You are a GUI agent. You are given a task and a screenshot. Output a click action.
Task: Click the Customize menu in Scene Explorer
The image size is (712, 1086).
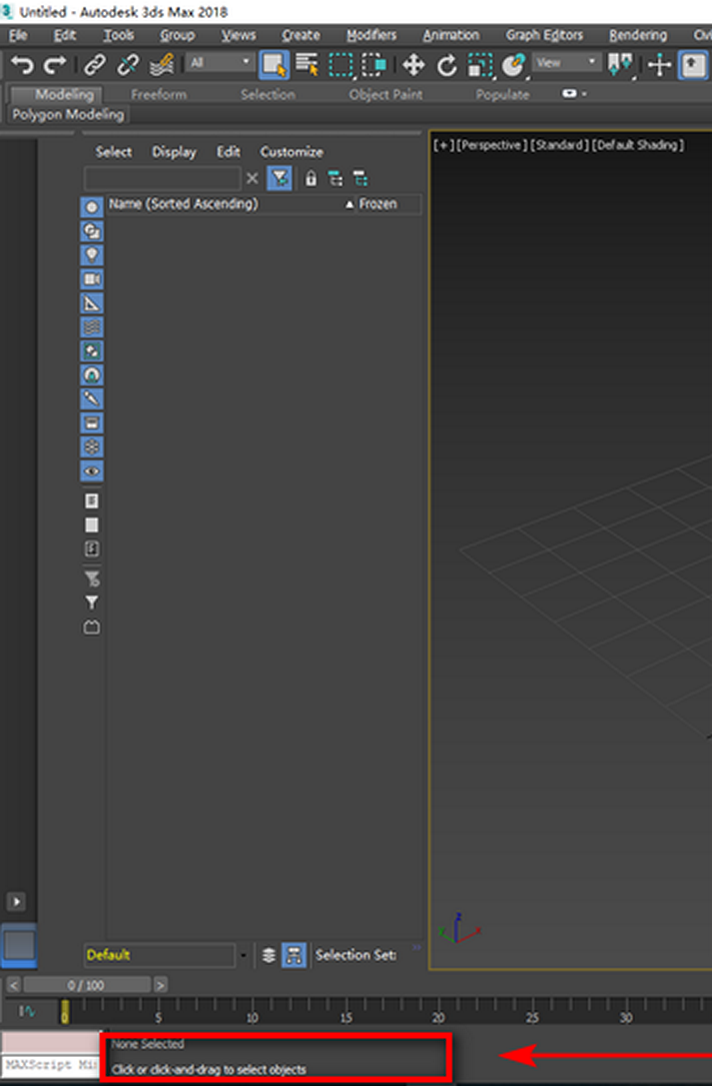[x=291, y=152]
